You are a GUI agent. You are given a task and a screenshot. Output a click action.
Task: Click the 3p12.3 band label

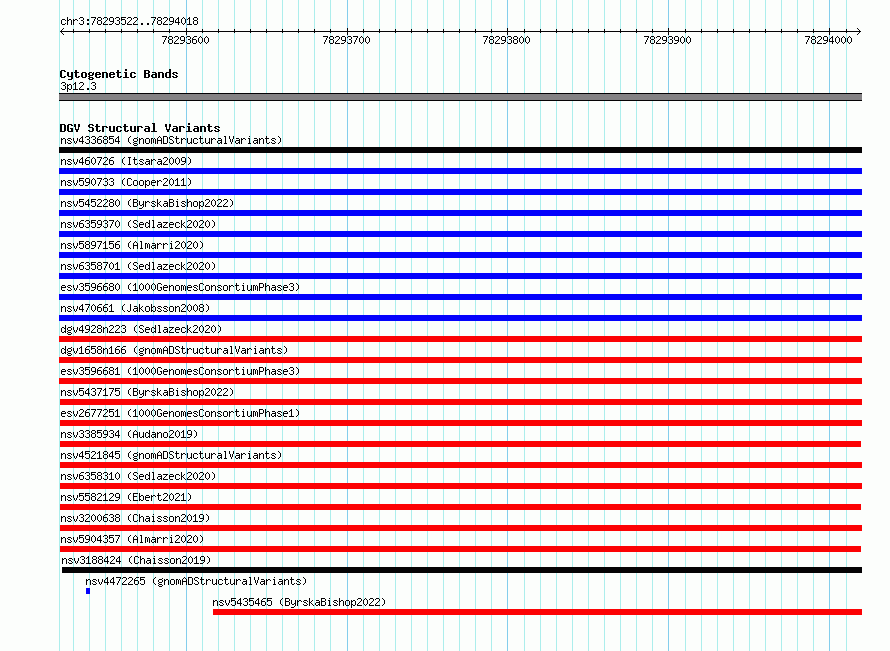coord(78,86)
